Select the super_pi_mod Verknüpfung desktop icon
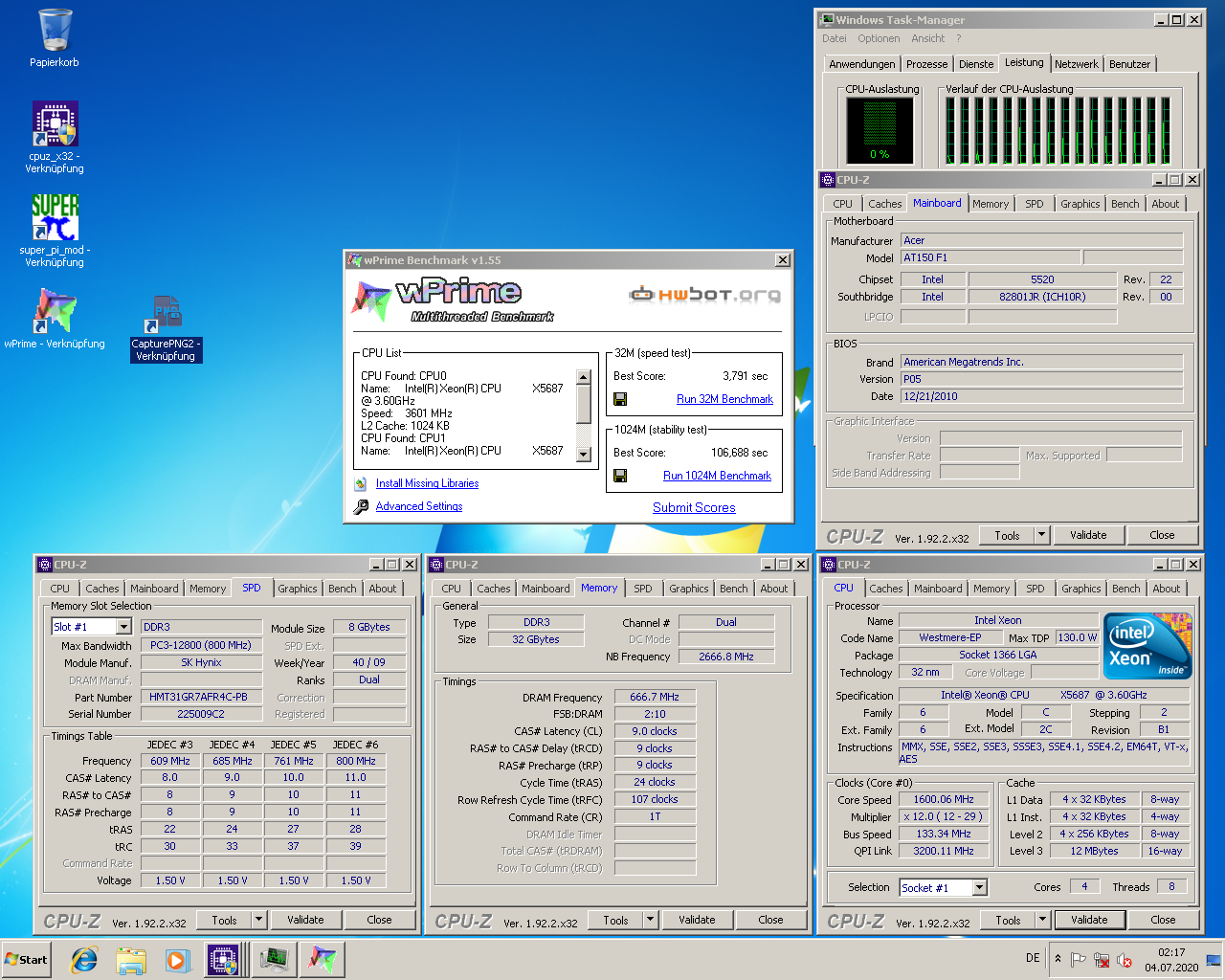The image size is (1225, 980). [x=55, y=230]
